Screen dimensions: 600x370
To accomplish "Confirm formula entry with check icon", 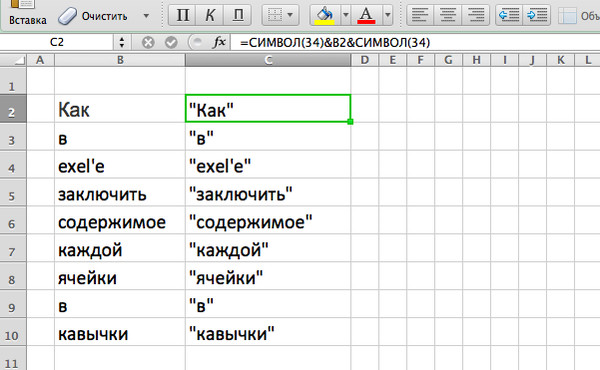I will 171,42.
